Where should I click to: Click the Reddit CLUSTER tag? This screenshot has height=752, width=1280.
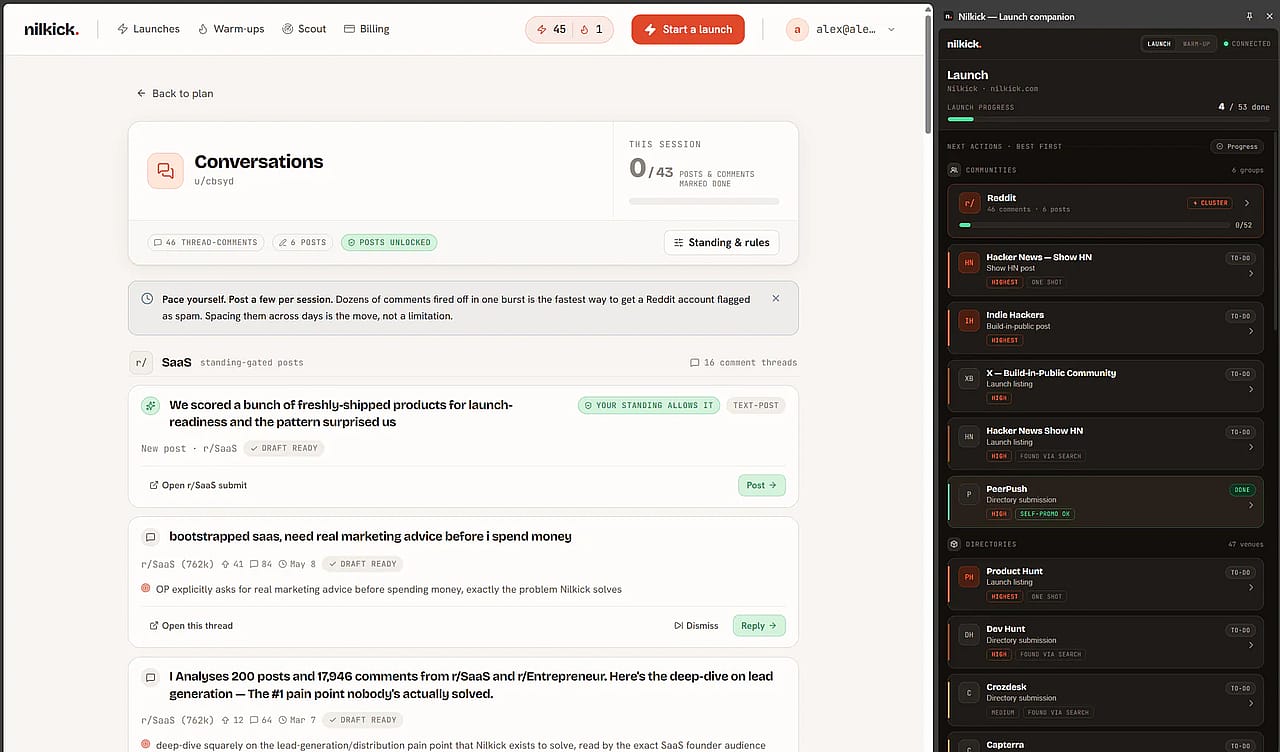coord(1210,203)
